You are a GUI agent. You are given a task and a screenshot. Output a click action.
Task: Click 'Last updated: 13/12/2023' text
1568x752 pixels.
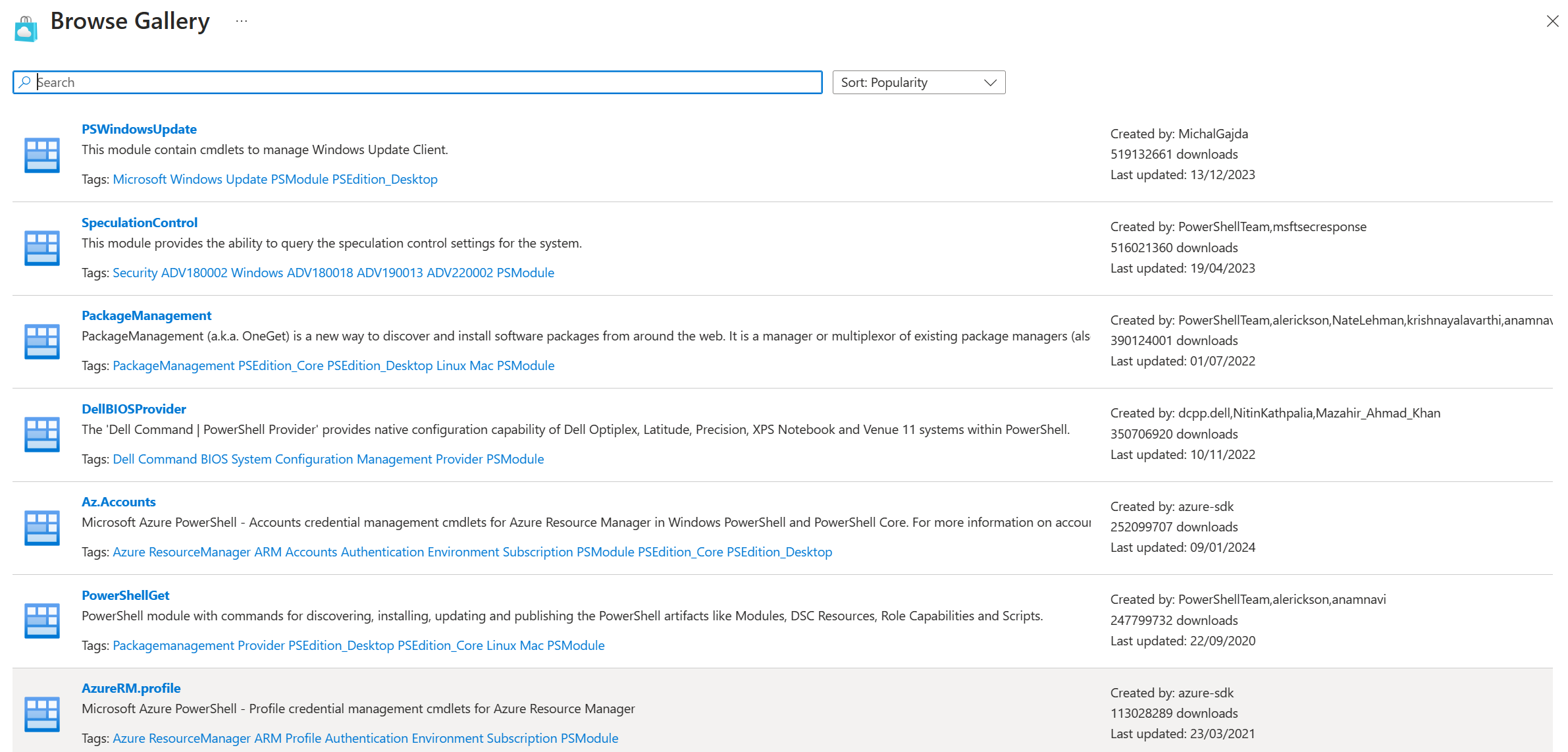(x=1183, y=175)
